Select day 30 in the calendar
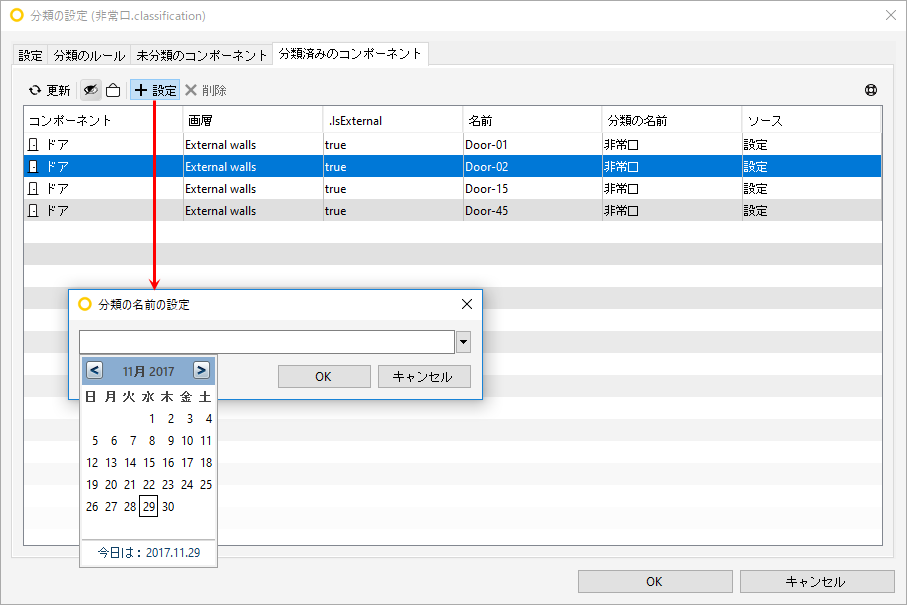 pos(168,506)
